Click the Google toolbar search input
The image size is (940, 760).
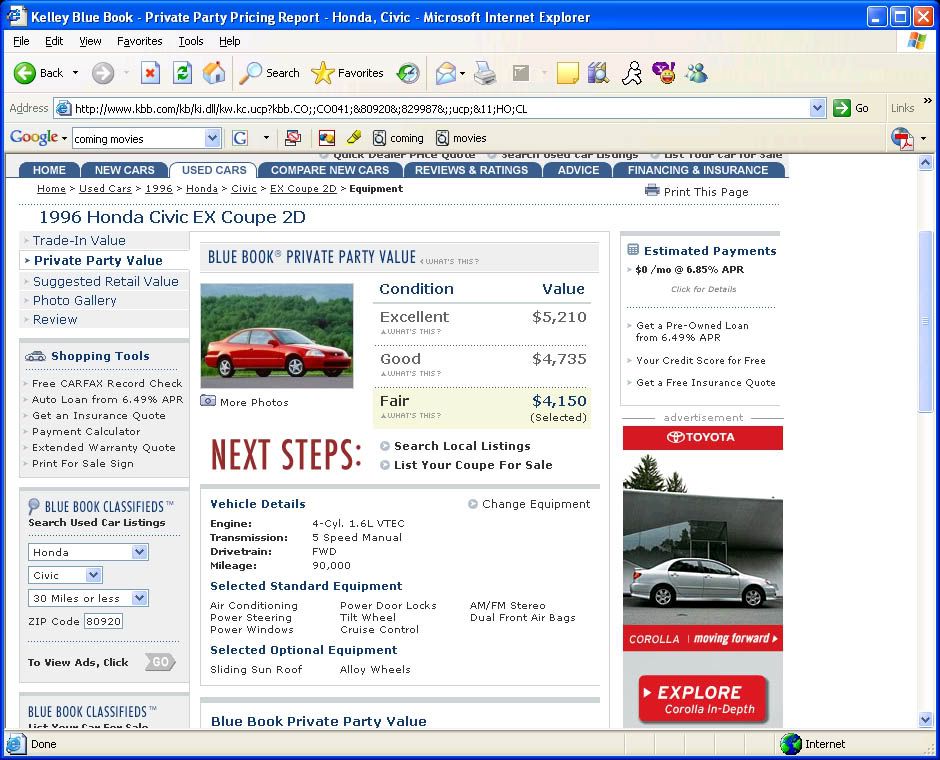pyautogui.click(x=139, y=138)
